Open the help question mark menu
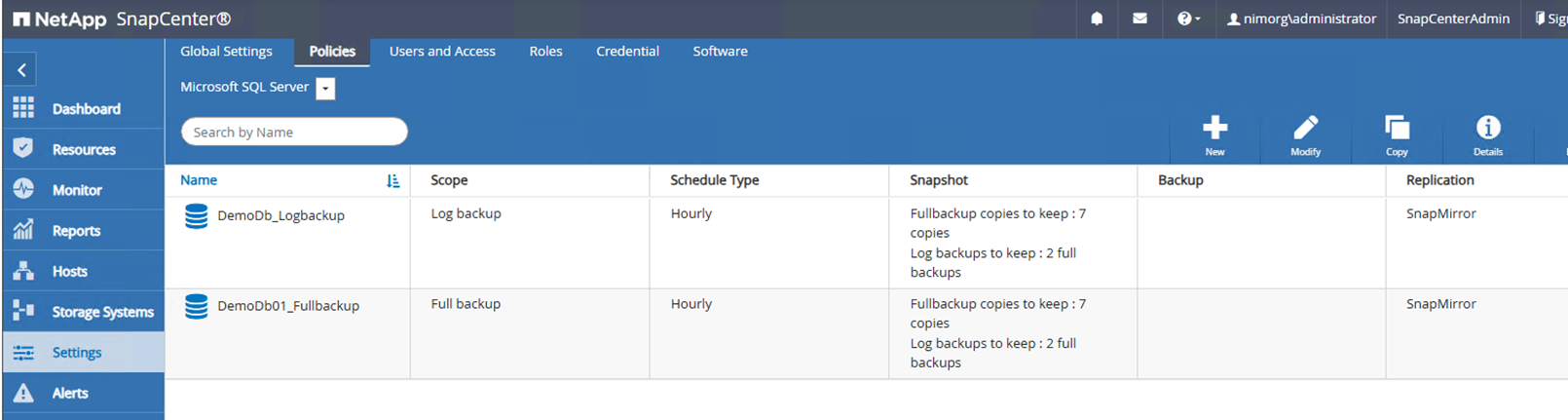This screenshot has width=1568, height=420. [x=1188, y=19]
